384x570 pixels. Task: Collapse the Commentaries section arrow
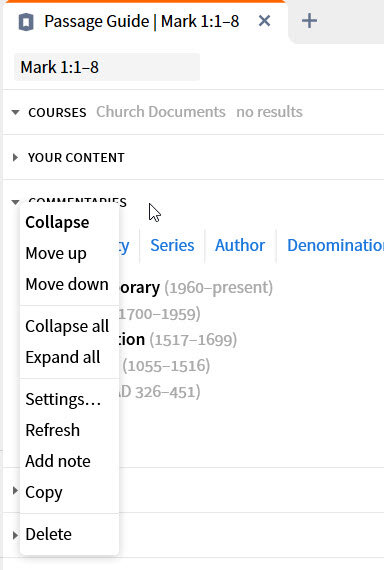point(15,202)
